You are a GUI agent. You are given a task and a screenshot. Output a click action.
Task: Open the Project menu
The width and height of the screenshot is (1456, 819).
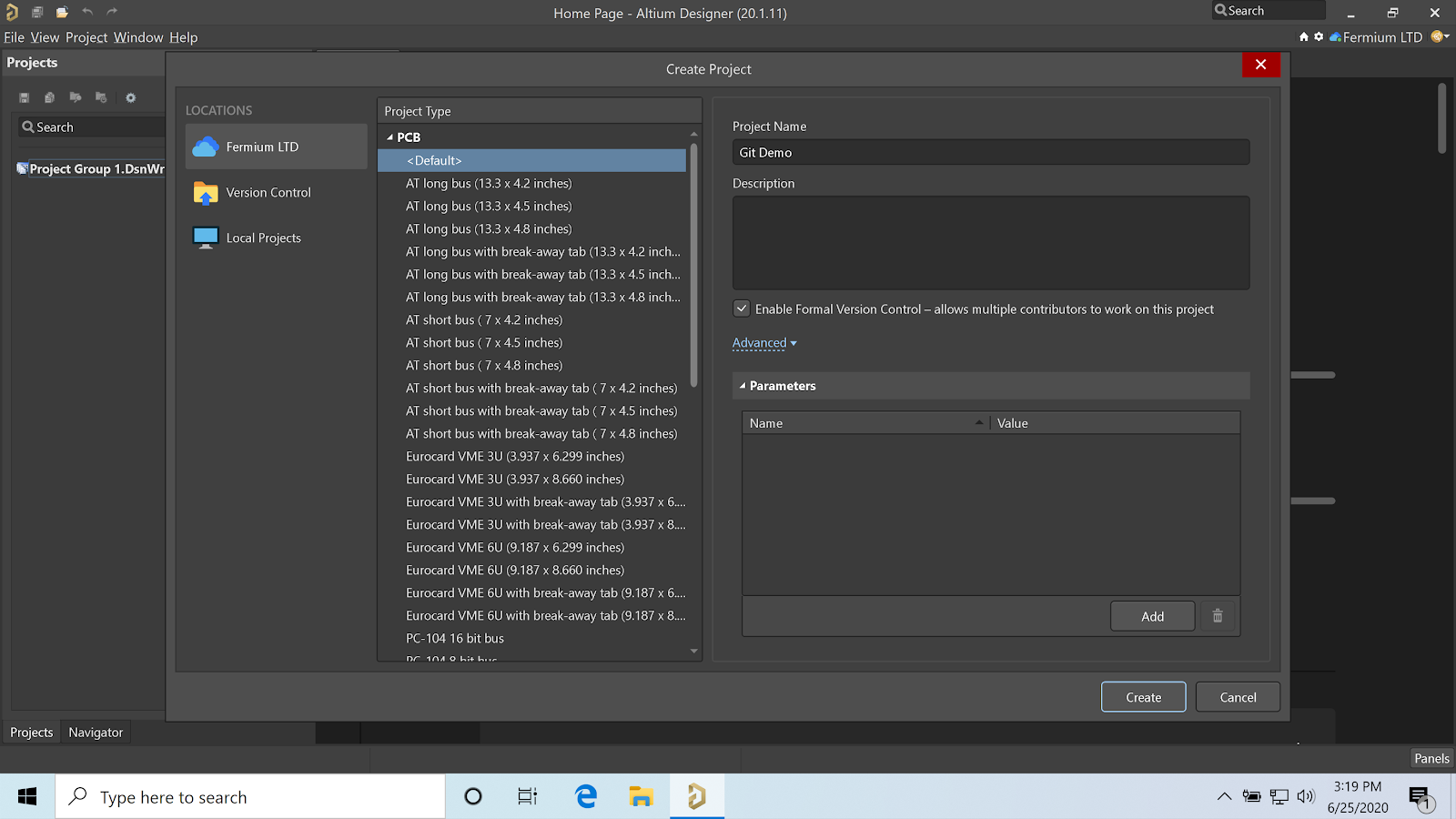click(x=86, y=37)
